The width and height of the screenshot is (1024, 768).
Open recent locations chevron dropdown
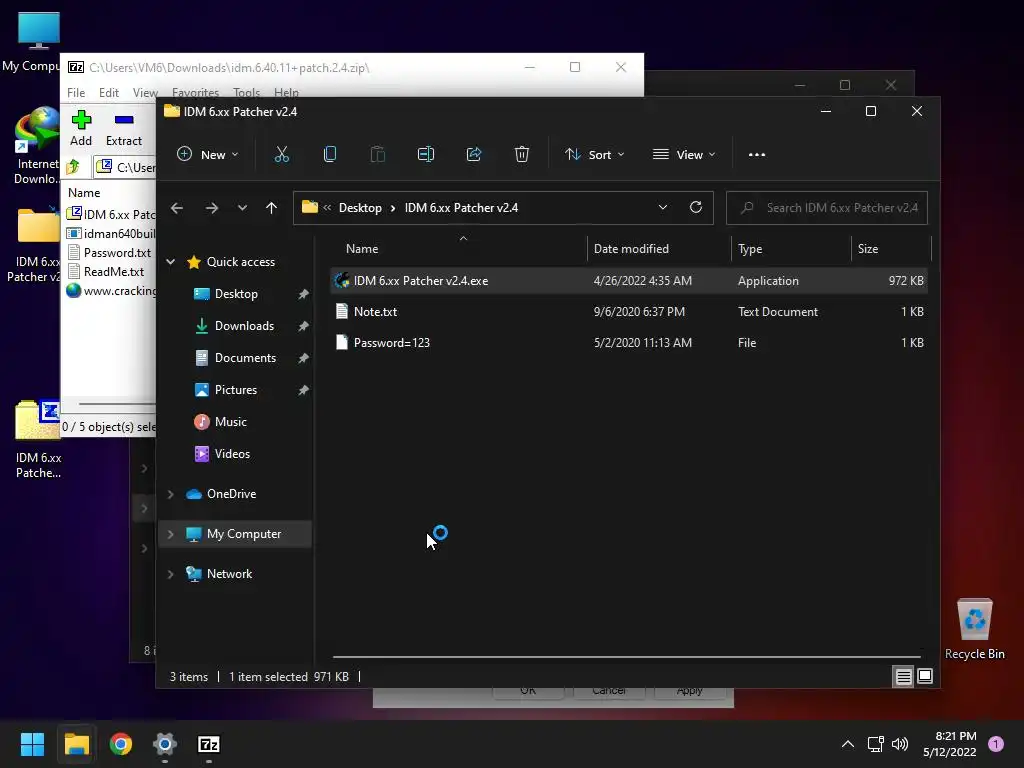click(x=242, y=208)
